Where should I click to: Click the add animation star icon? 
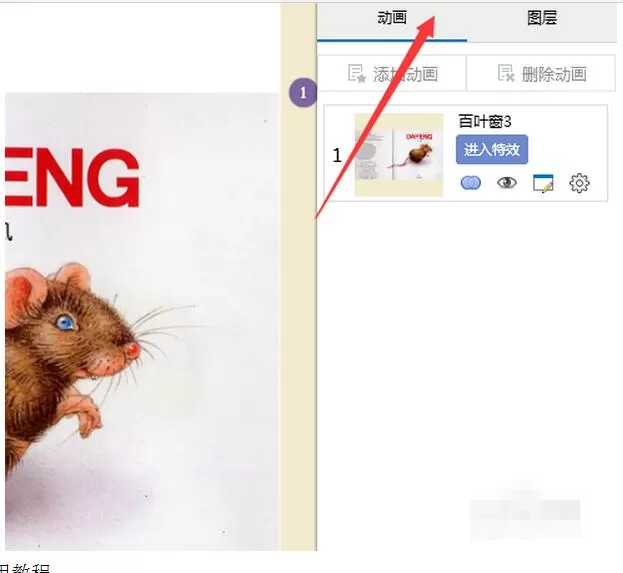click(x=356, y=74)
